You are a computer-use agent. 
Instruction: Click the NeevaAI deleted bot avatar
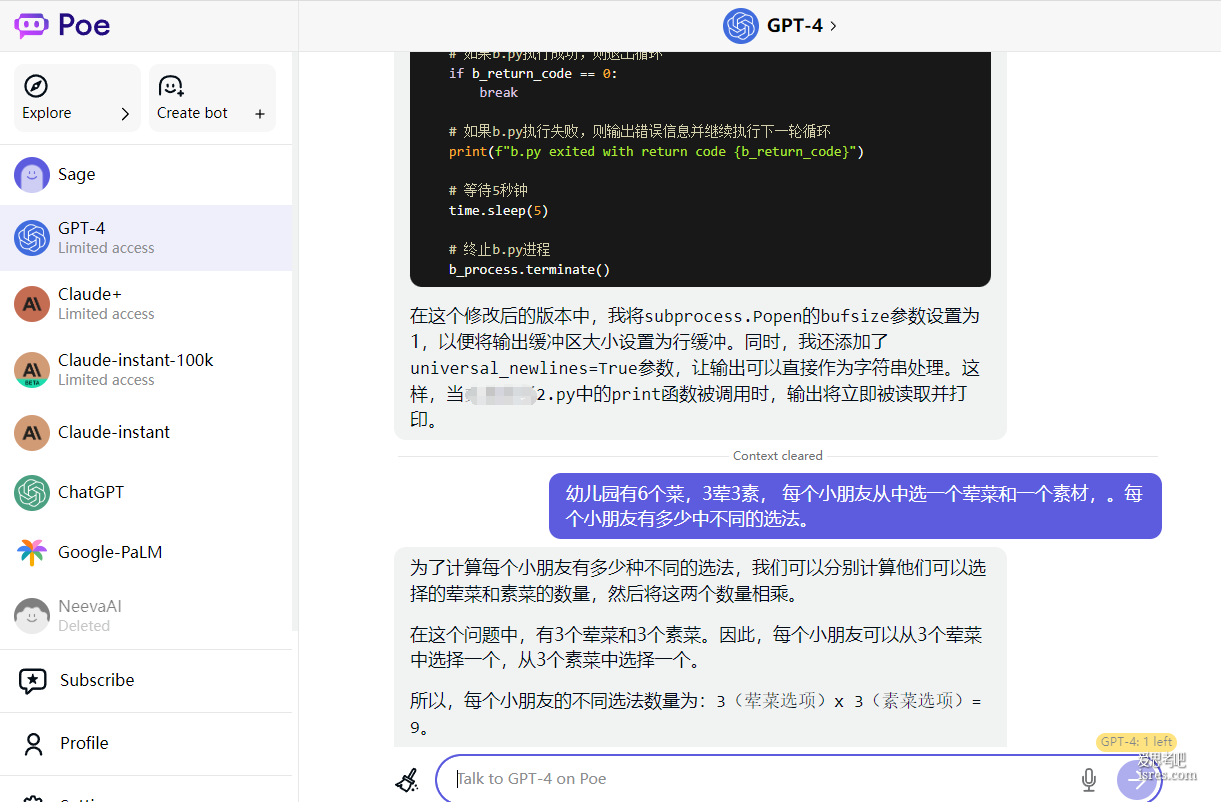[32, 615]
